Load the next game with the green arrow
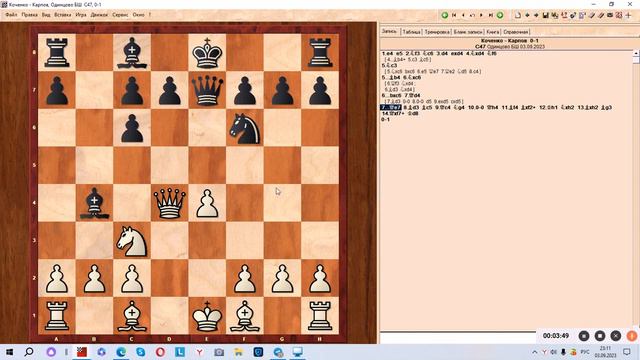Screen dimensions: 640x360 point(500,15)
